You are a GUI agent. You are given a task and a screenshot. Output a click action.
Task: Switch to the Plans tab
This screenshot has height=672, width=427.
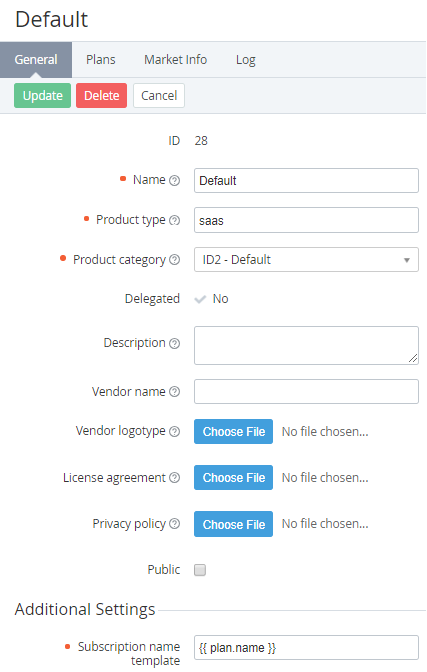(101, 60)
